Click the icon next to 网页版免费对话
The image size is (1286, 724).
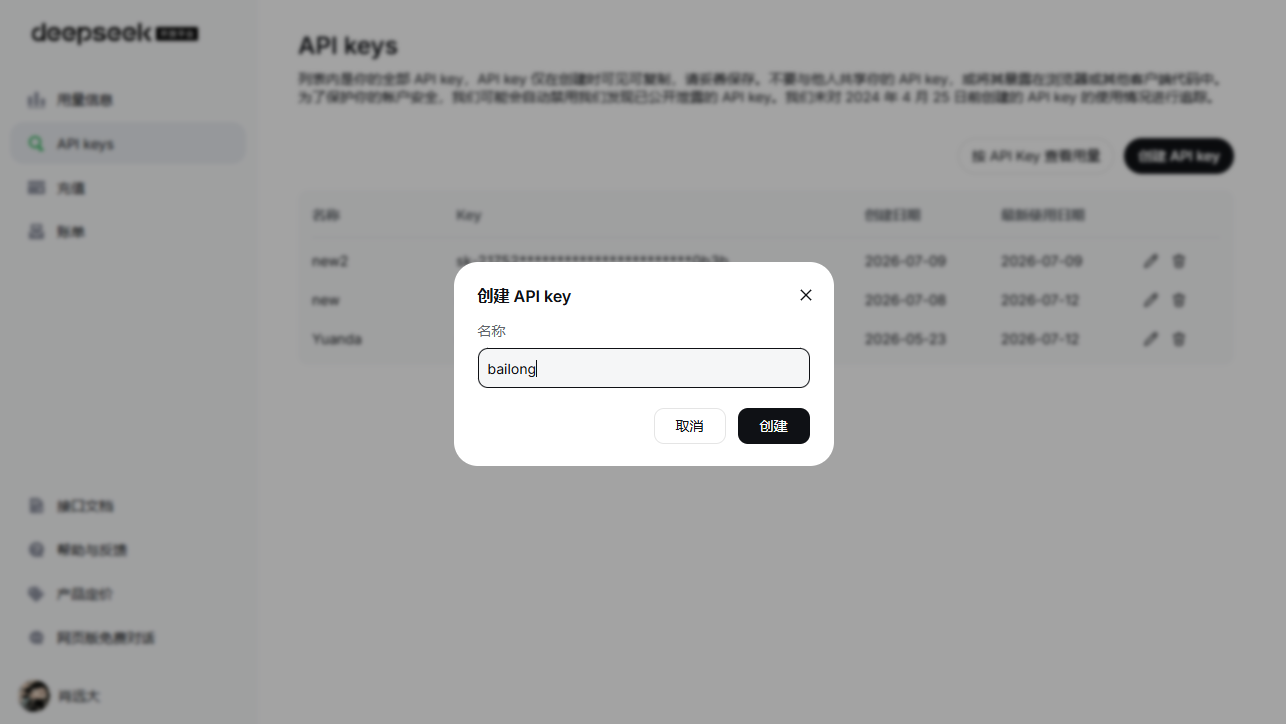click(x=37, y=638)
